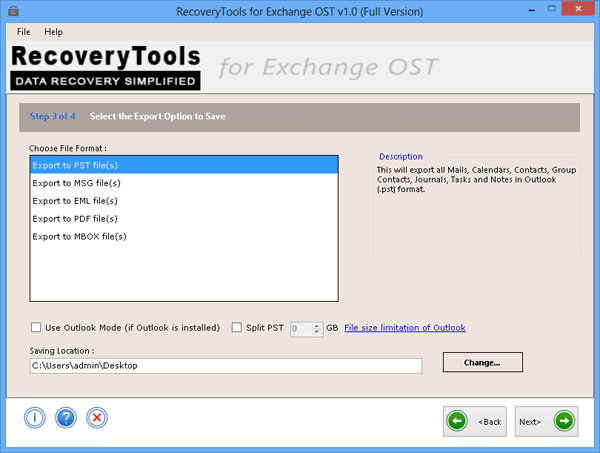
Task: Select Export to PST file(s)
Action: pos(184,165)
